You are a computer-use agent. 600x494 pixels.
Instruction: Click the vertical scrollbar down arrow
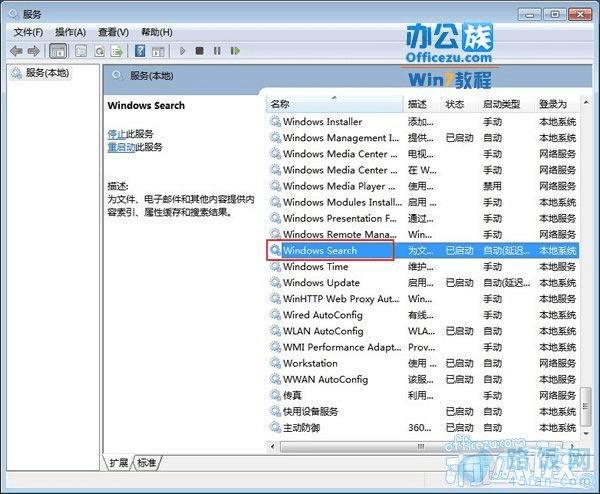coord(586,433)
